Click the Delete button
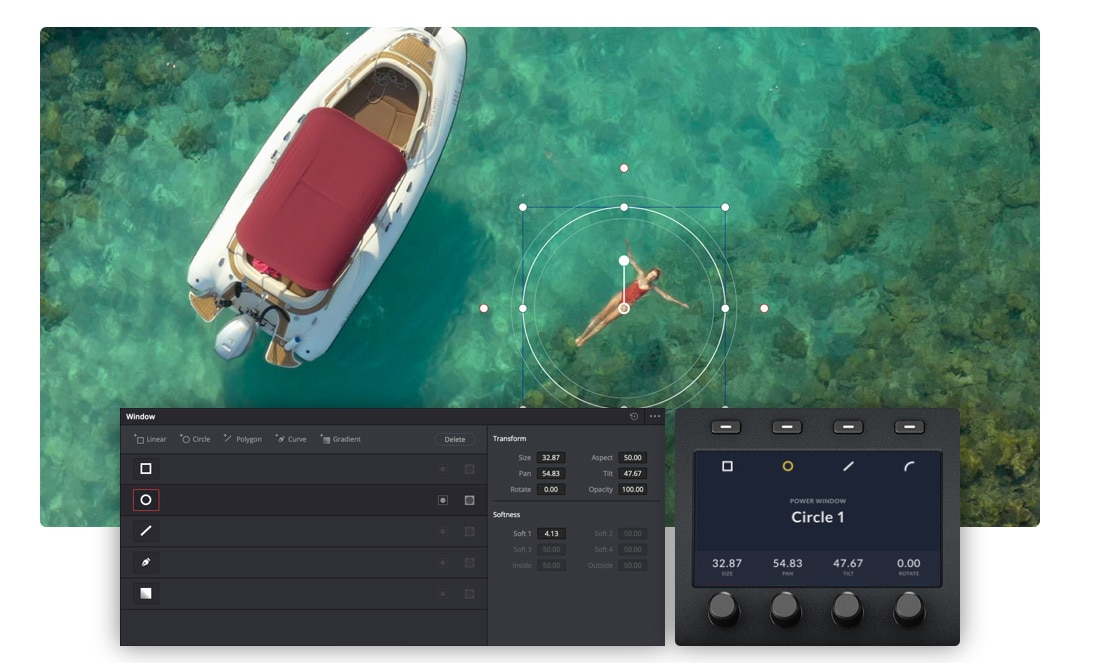Screen dimensions: 1112x672 pyautogui.click(x=455, y=439)
